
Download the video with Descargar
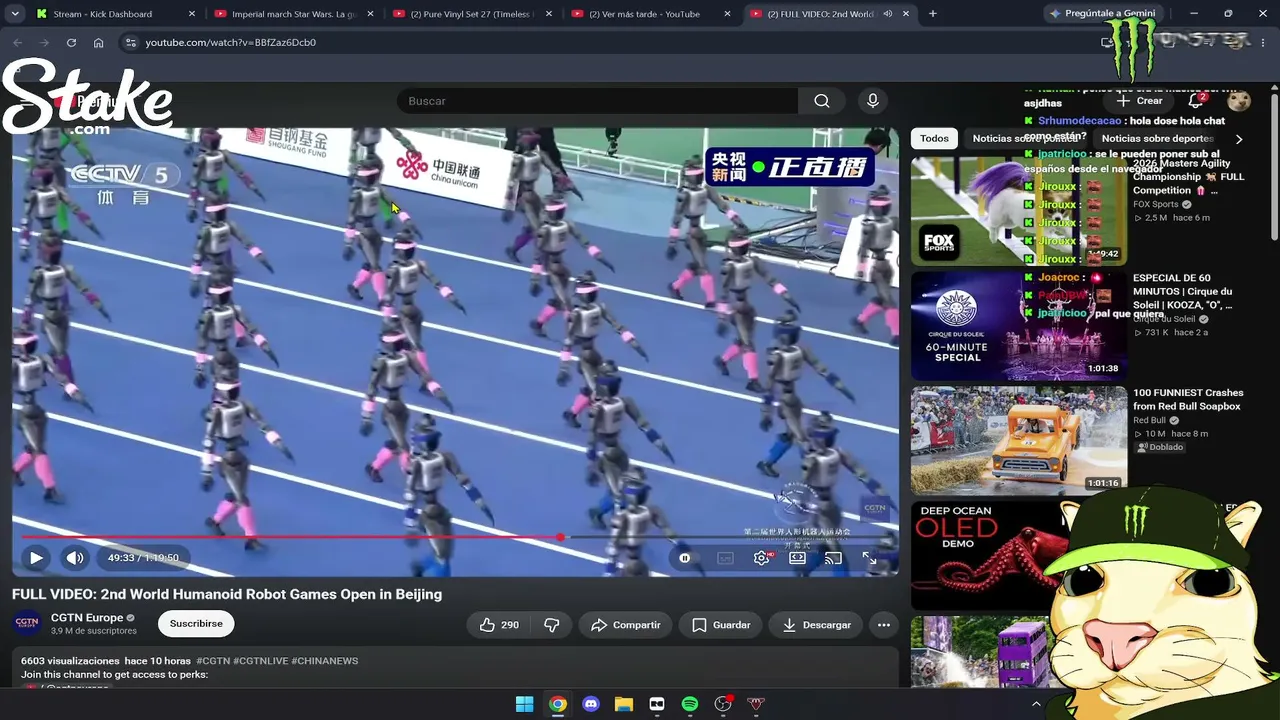[x=816, y=625]
